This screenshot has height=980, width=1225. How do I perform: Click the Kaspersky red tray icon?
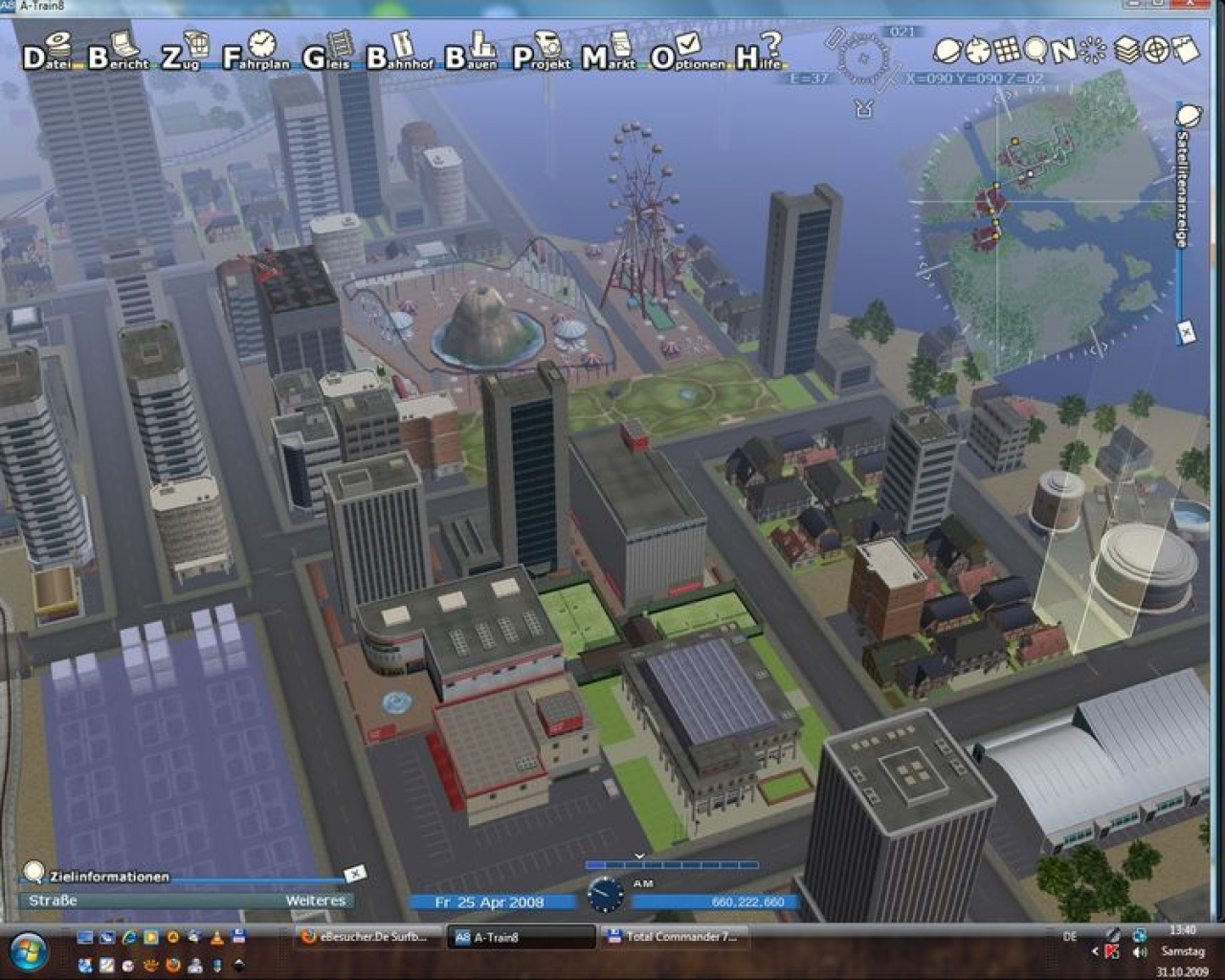pos(1112,952)
